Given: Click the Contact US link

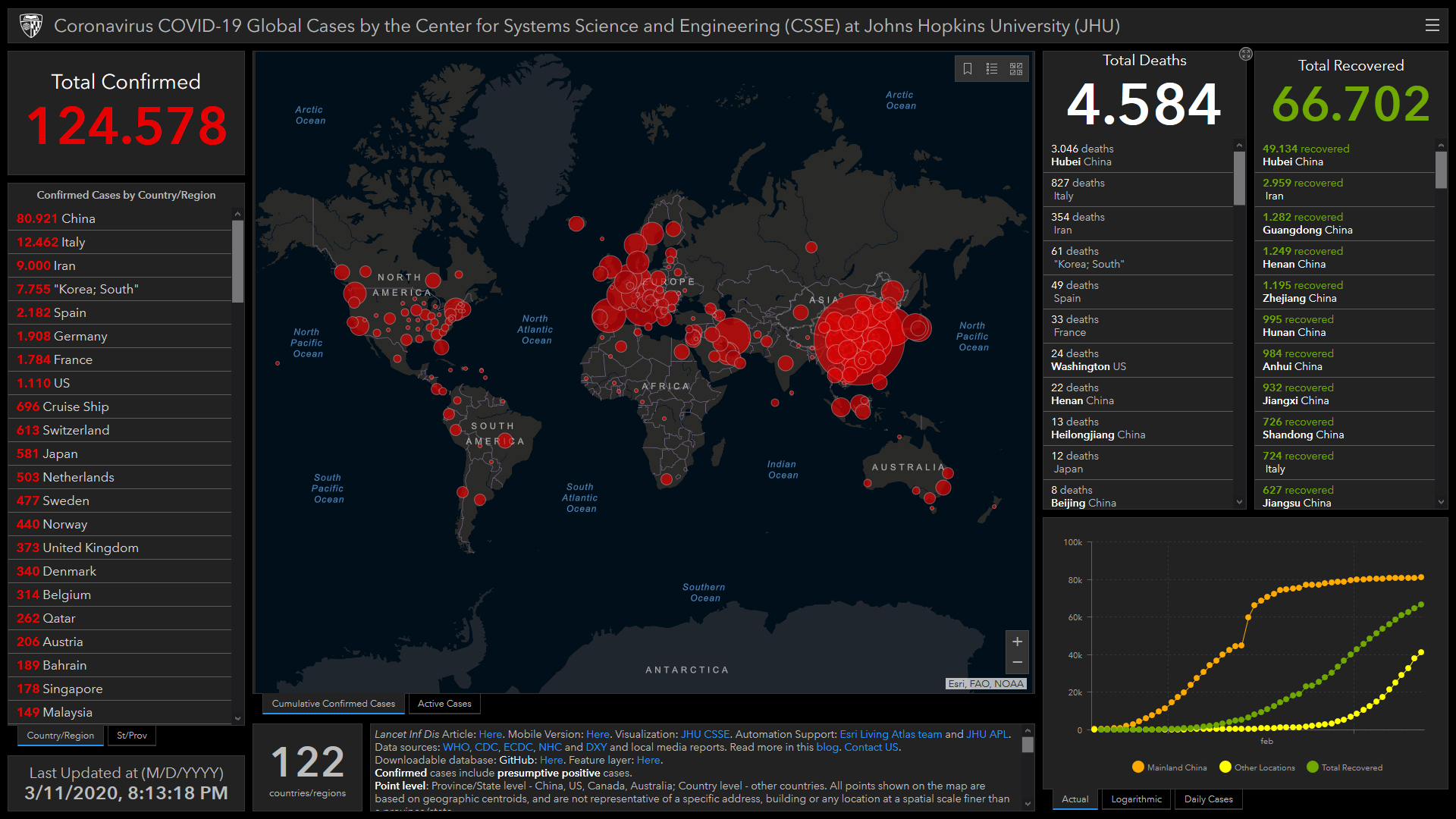Looking at the screenshot, I should click(871, 747).
